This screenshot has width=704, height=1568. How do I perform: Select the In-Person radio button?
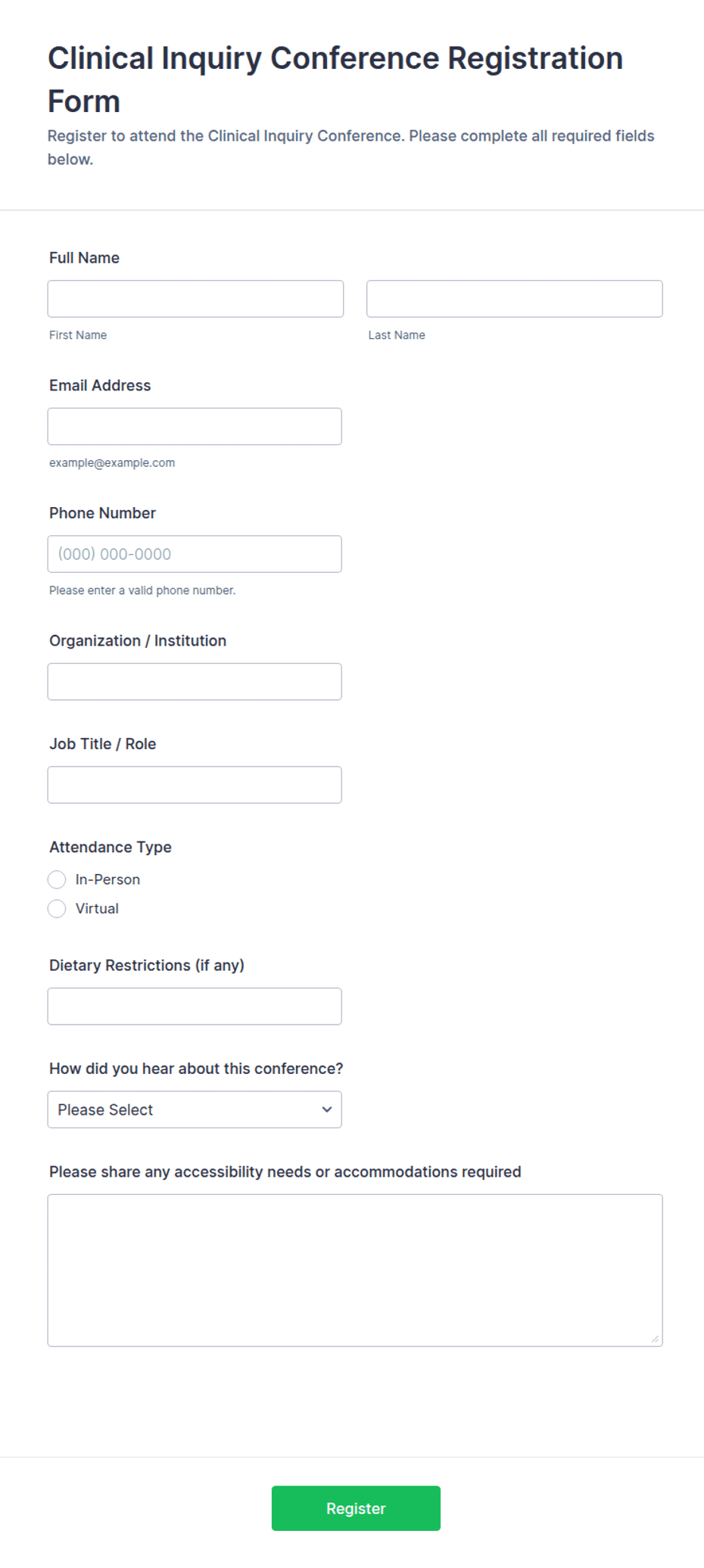(57, 879)
